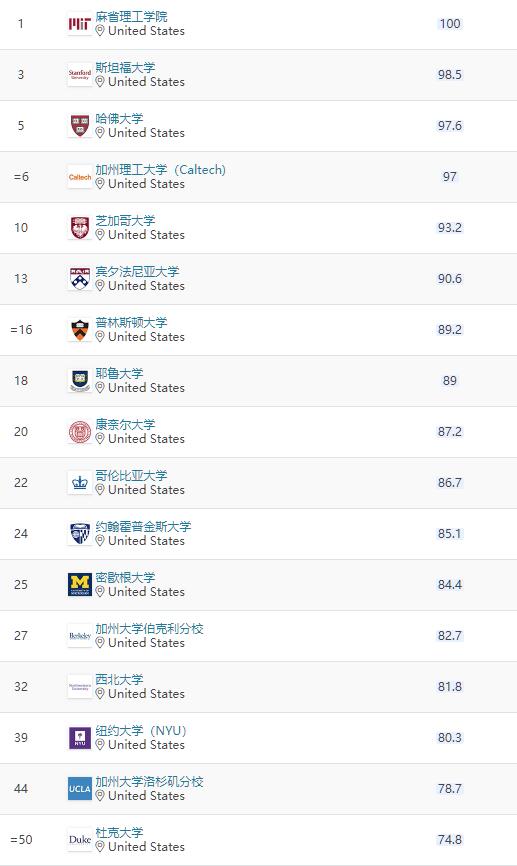
Task: Click the Yale crest logo
Action: 80,381
